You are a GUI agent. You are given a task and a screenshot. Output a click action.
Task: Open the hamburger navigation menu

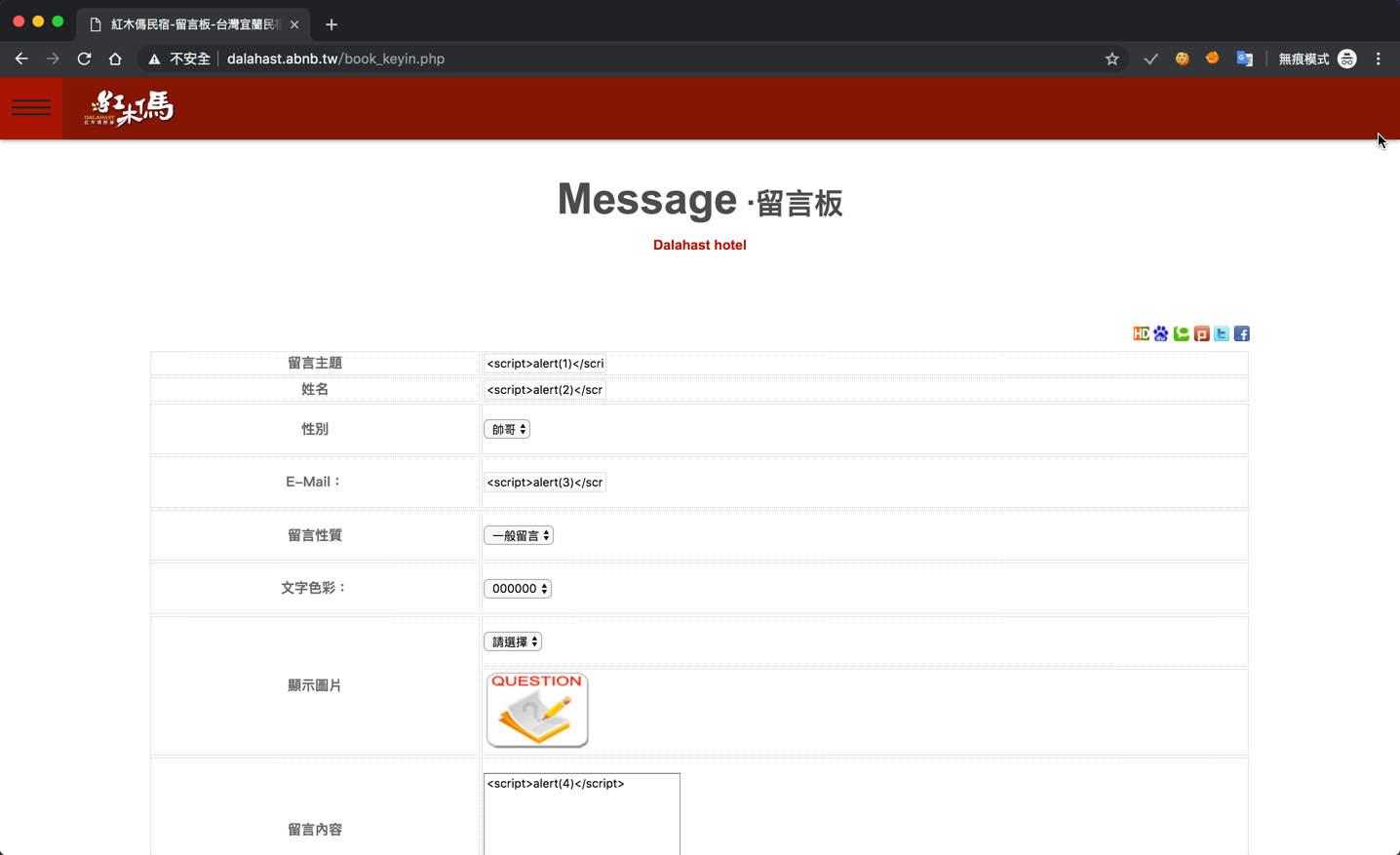(31, 108)
